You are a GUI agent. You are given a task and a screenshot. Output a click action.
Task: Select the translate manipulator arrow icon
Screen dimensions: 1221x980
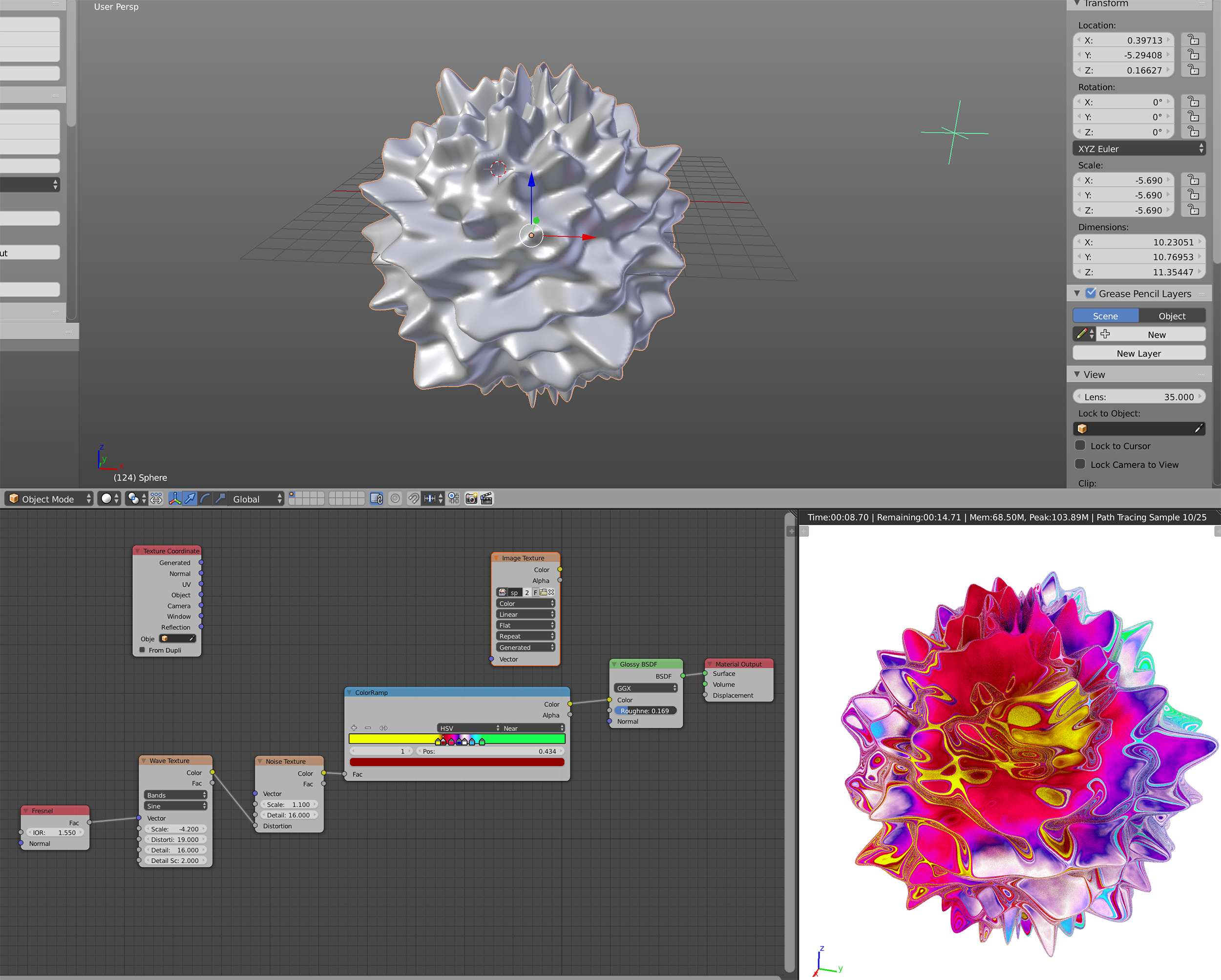[189, 498]
